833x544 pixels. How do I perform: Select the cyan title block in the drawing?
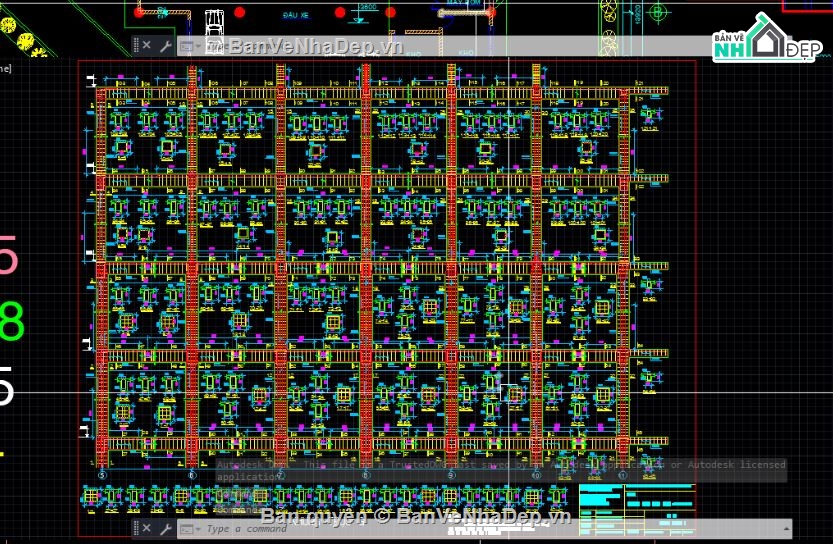(x=635, y=504)
